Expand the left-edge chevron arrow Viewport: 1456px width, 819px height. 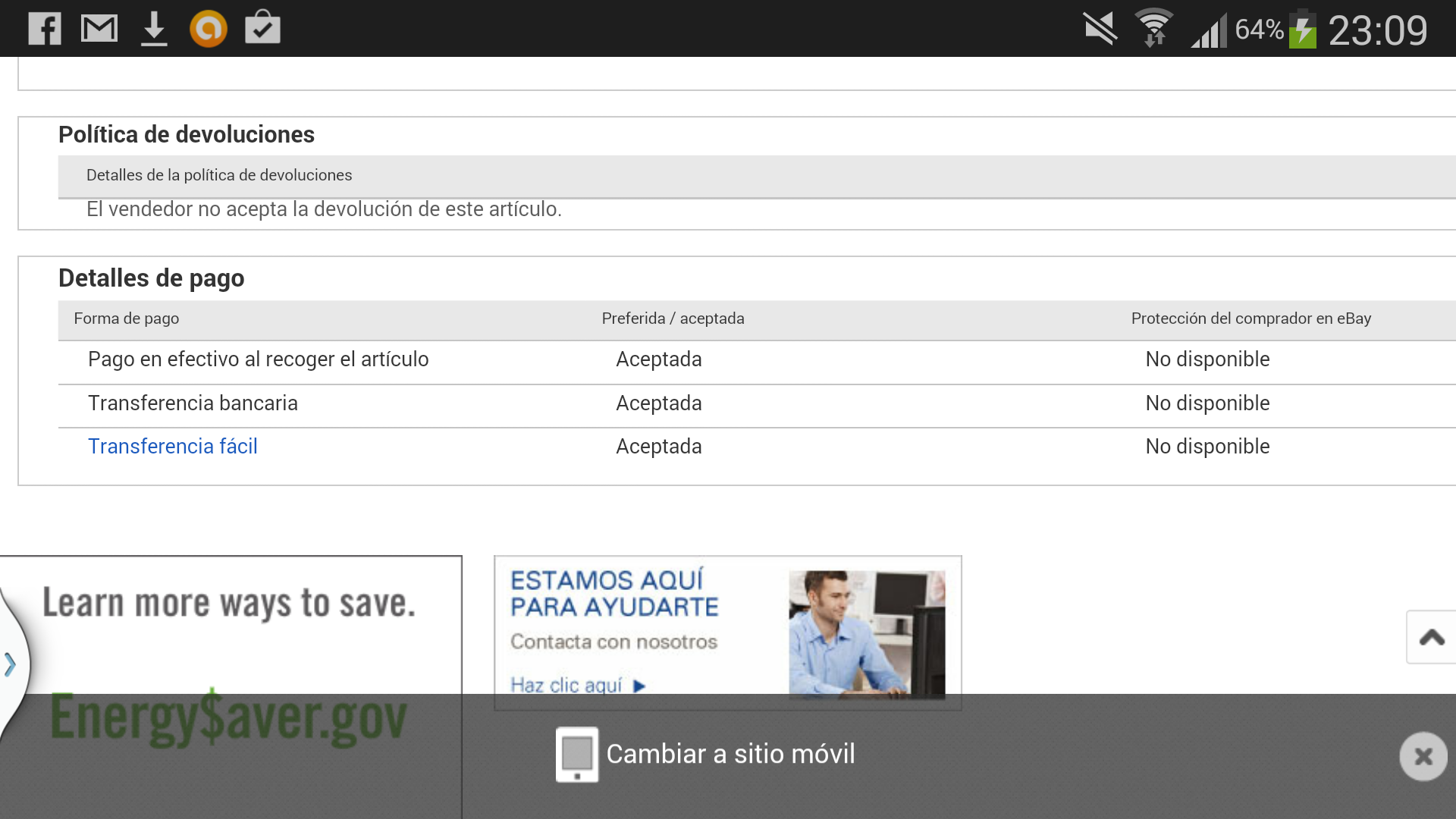tap(10, 664)
